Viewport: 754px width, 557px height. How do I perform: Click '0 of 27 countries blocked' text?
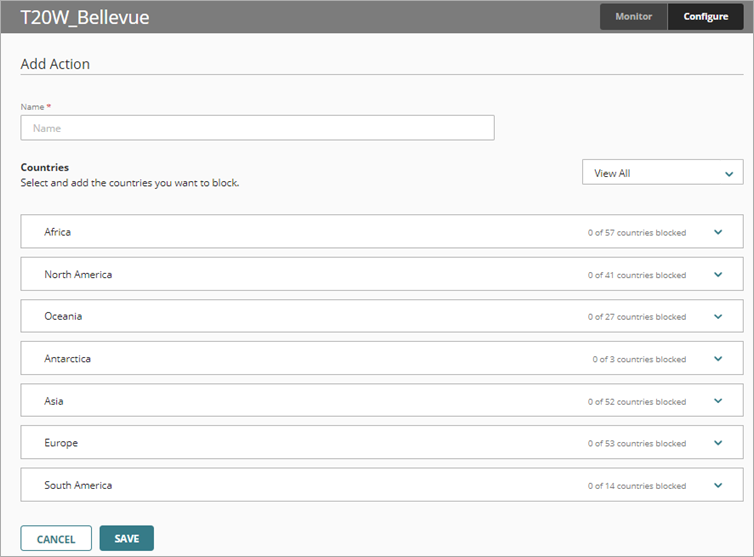637,317
